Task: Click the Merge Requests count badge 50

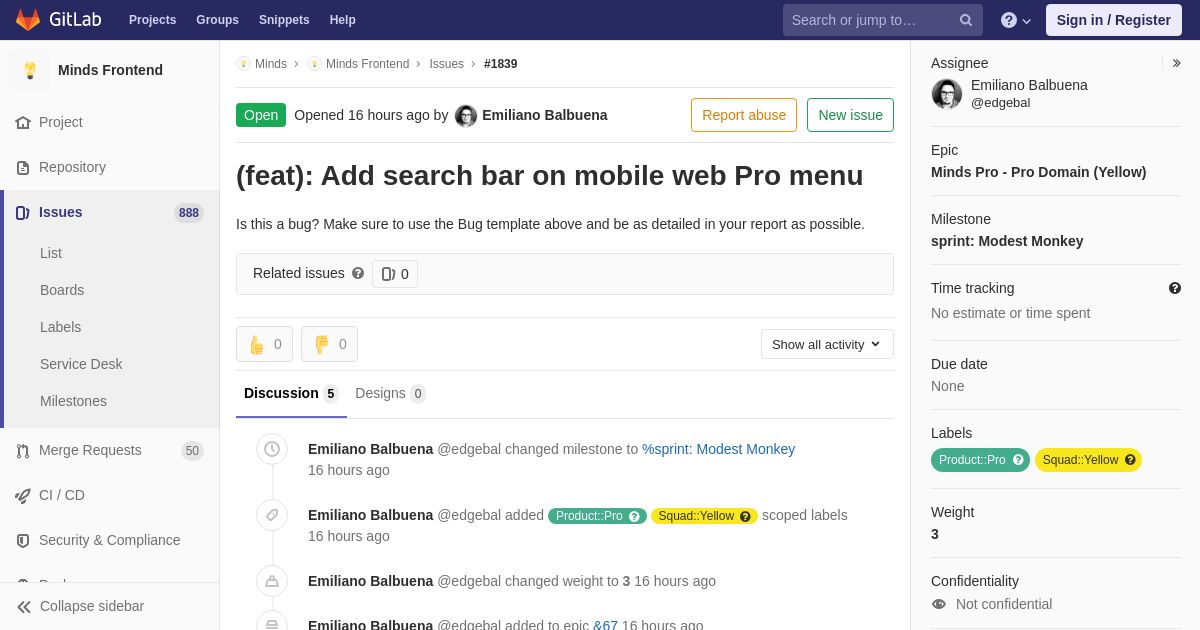Action: 192,451
